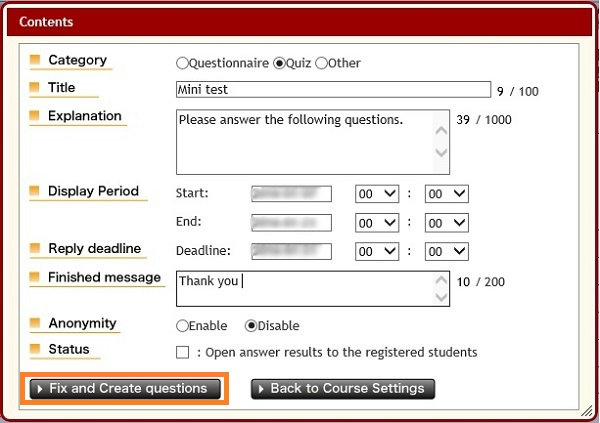Select Disable for anonymity
Image resolution: width=600 pixels, height=423 pixels.
pos(251,326)
